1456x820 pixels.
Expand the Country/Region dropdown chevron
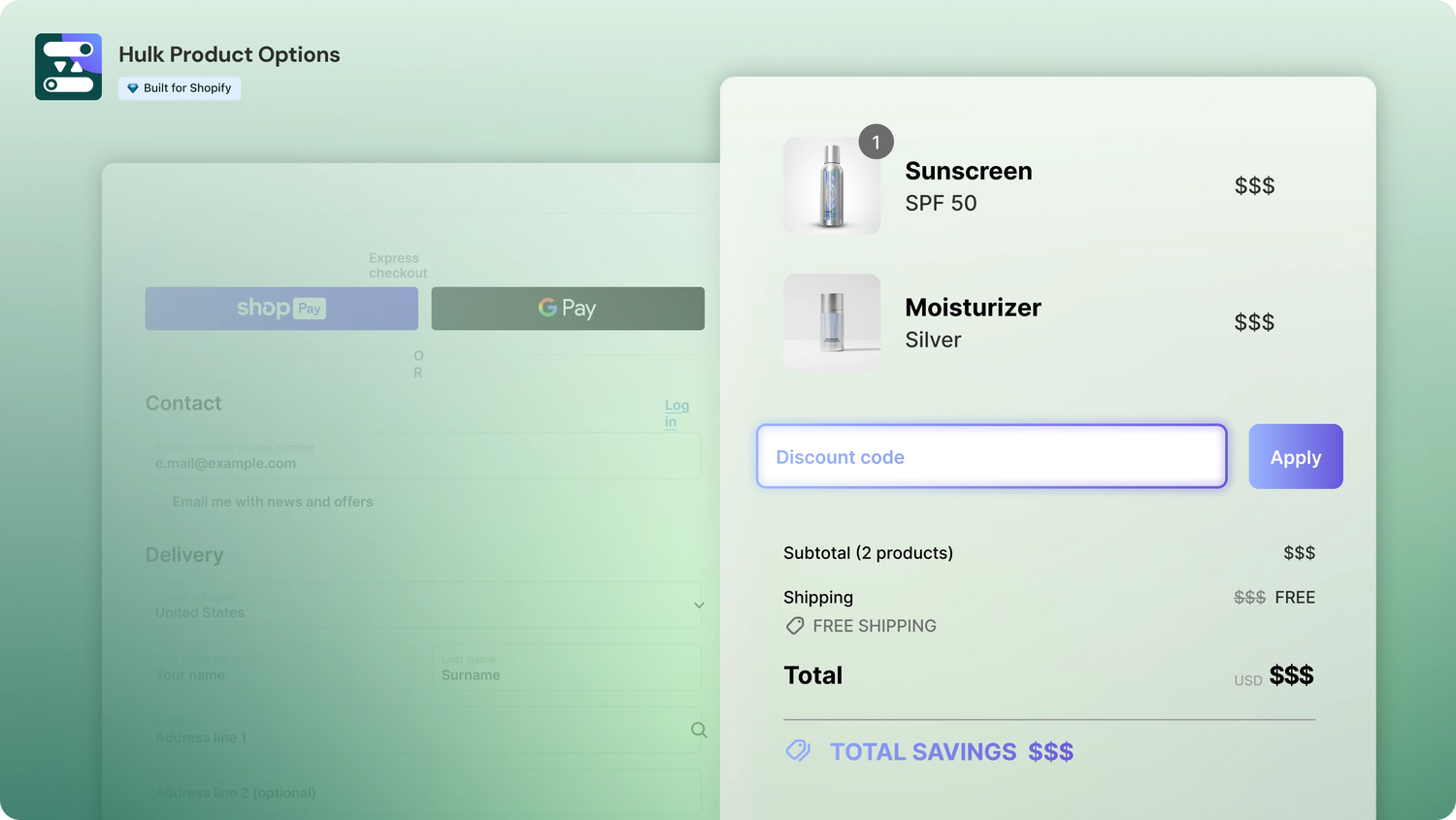[x=699, y=606]
